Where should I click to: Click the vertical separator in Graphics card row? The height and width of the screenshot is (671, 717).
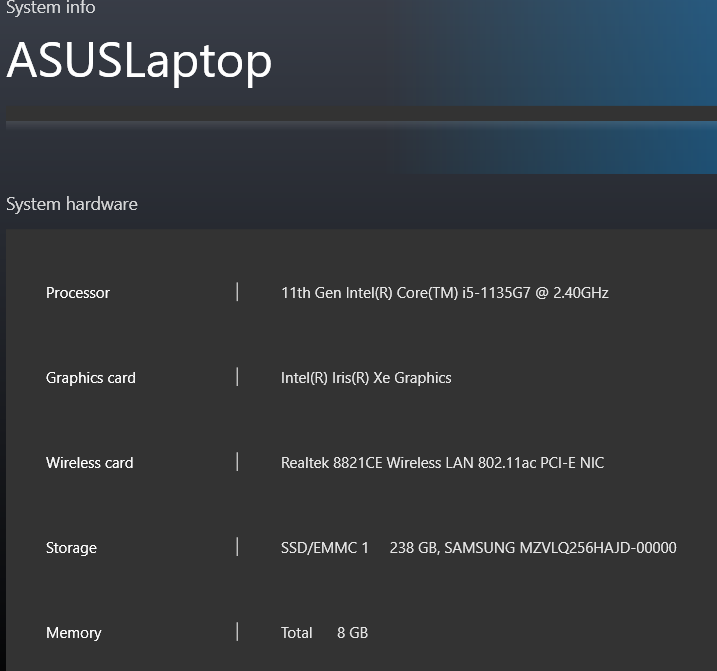(237, 377)
